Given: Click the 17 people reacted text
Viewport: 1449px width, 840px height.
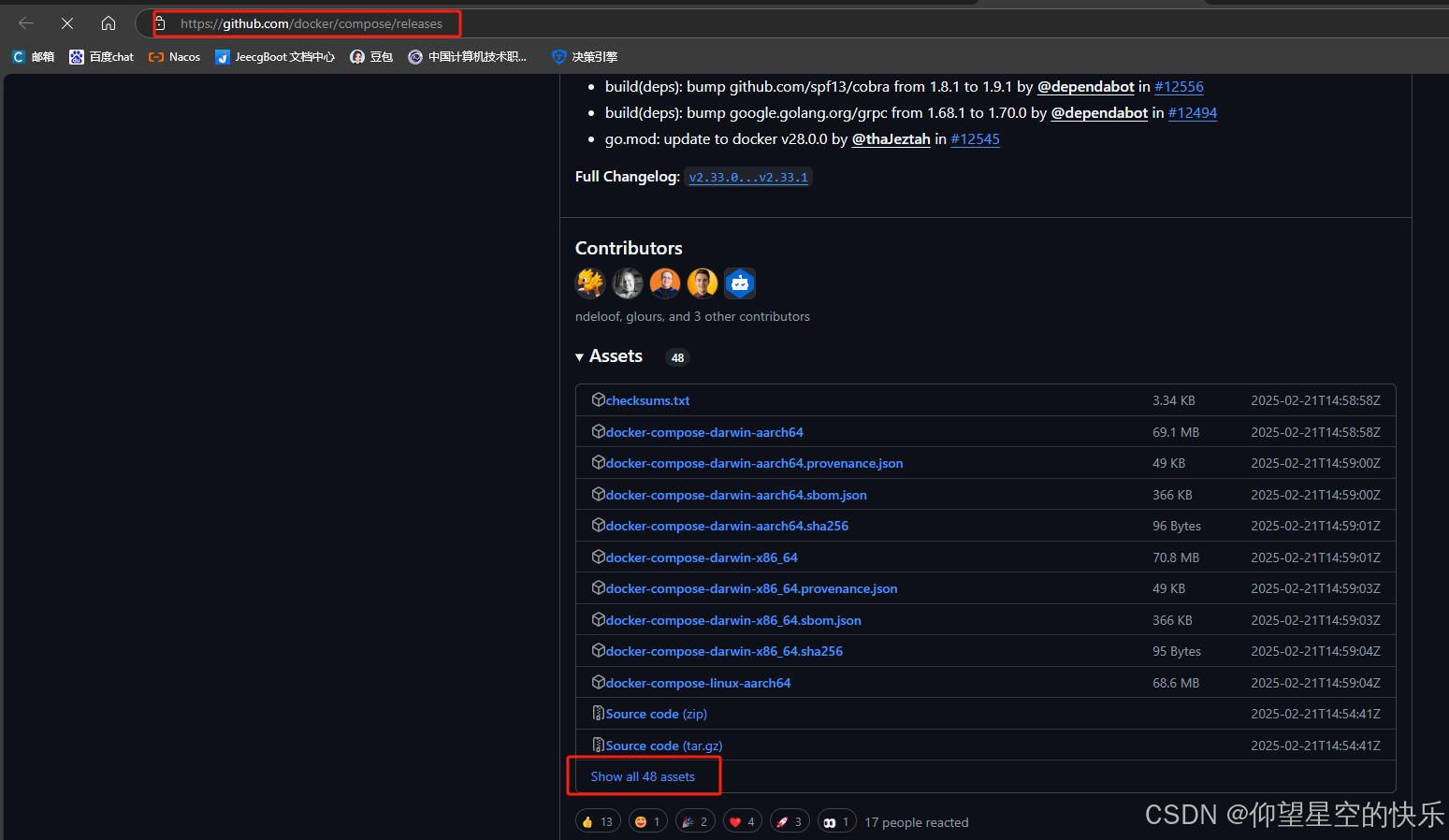Looking at the screenshot, I should [x=917, y=822].
